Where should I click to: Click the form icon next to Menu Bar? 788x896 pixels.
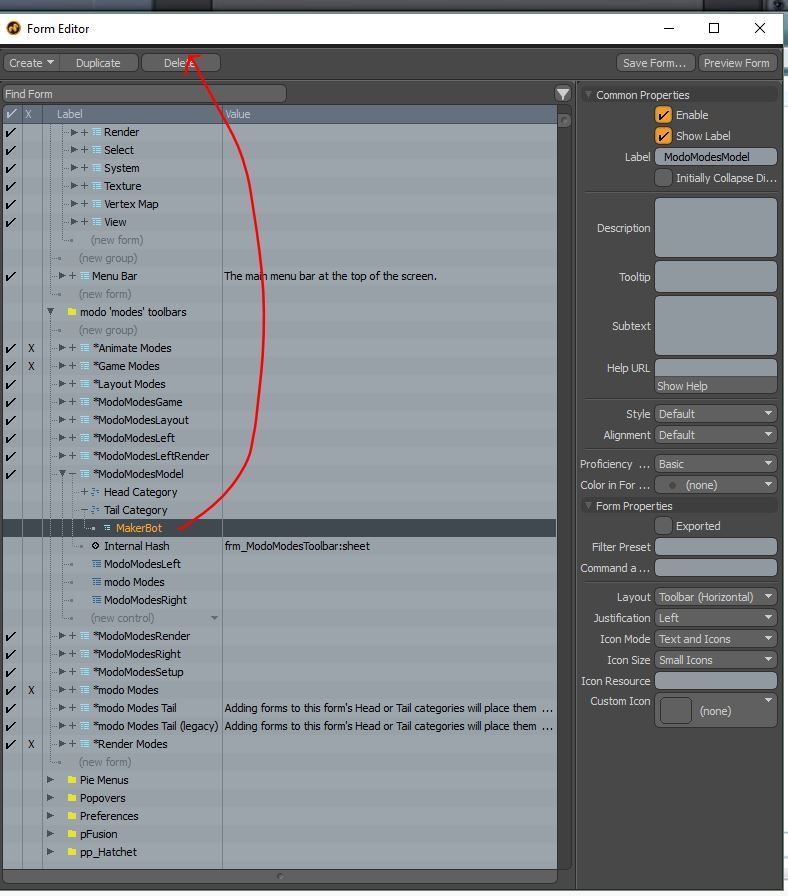[85, 276]
